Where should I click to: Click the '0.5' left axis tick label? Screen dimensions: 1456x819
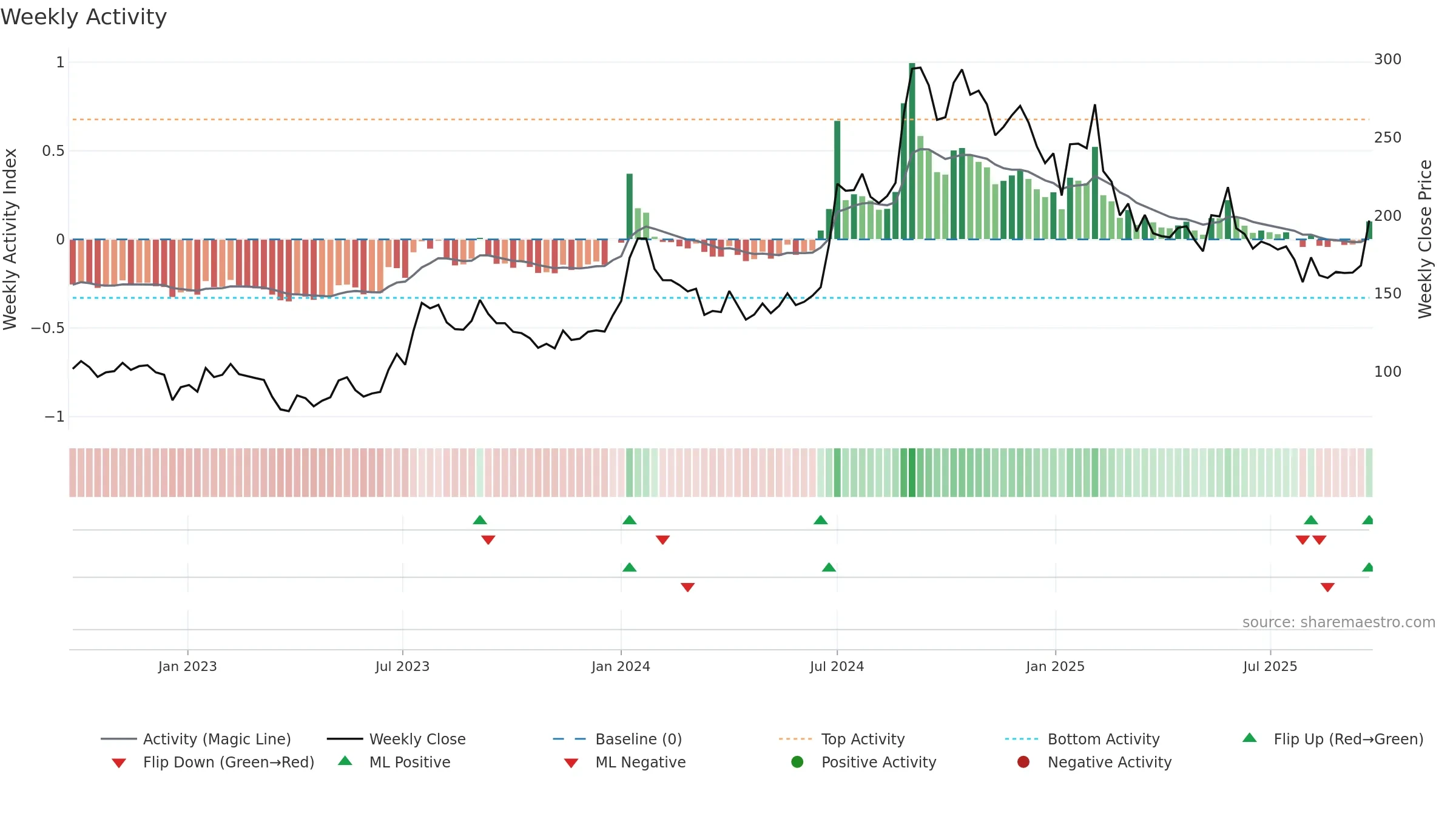click(x=53, y=151)
